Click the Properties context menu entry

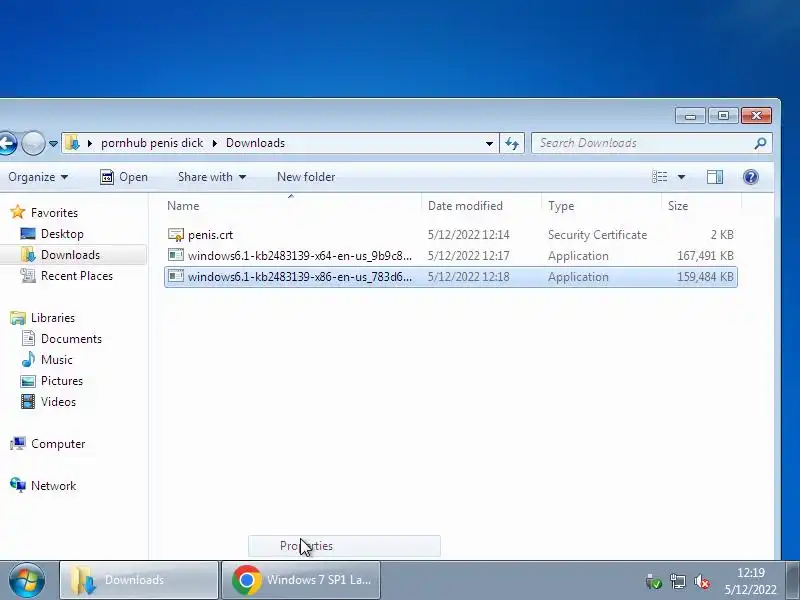coord(344,546)
